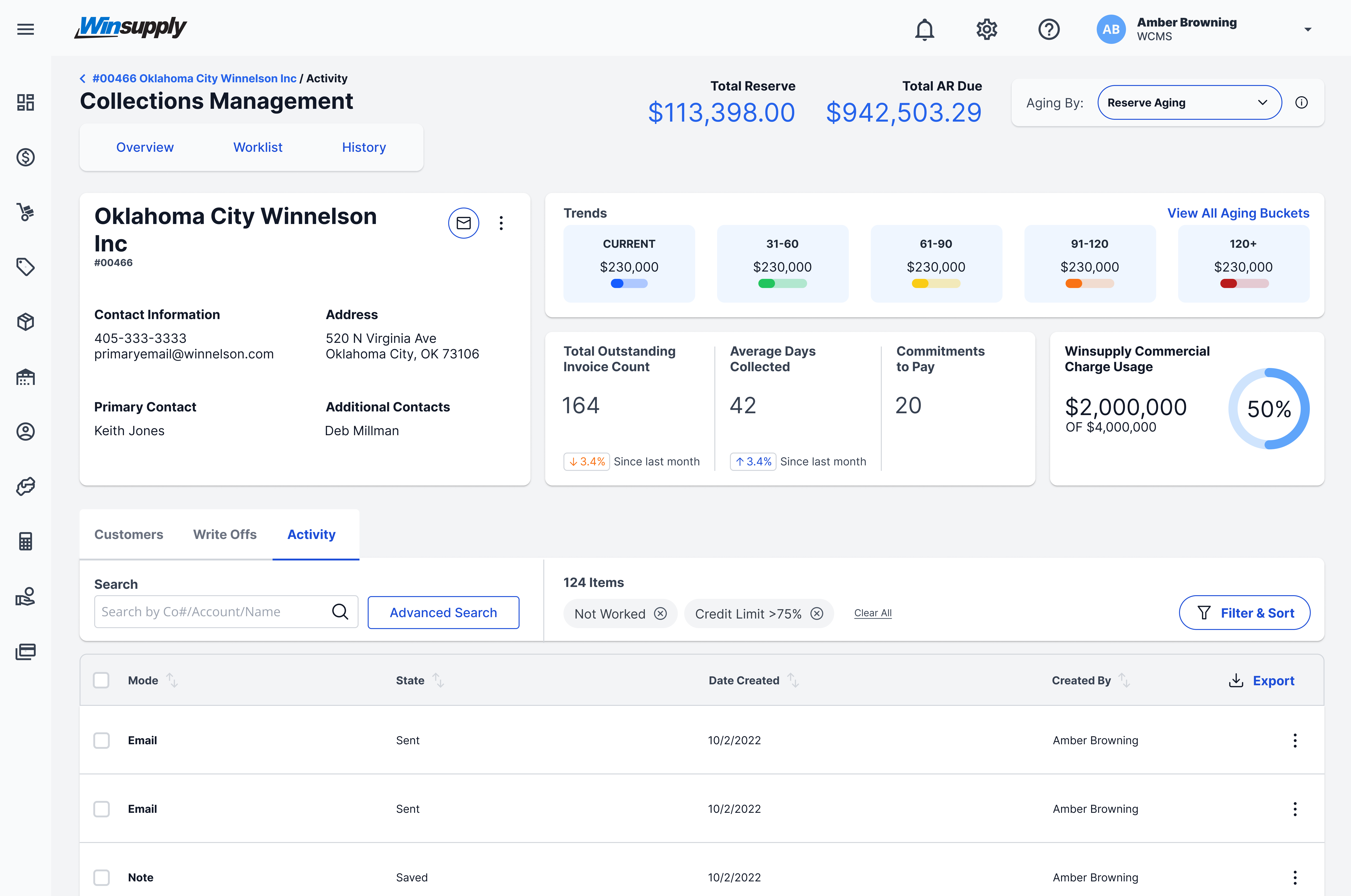
Task: Select the Note row checkbox
Action: point(101,877)
